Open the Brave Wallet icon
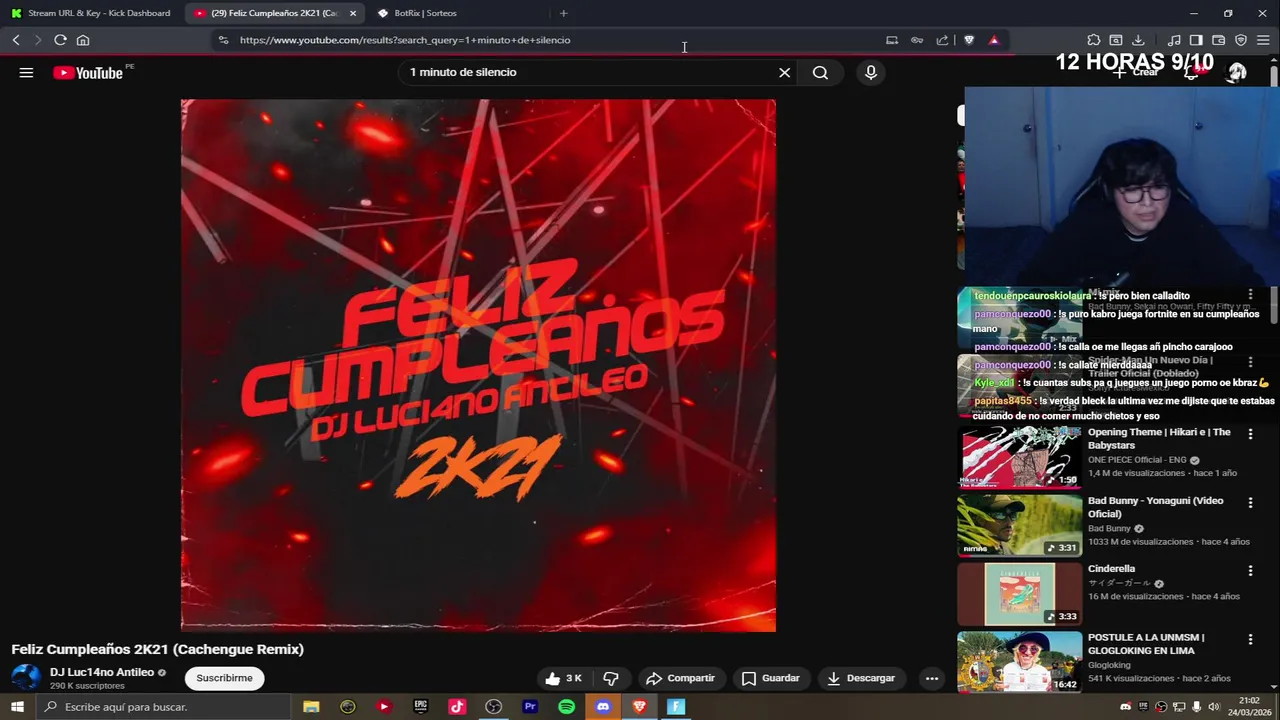Image resolution: width=1280 pixels, height=720 pixels. [x=1218, y=40]
